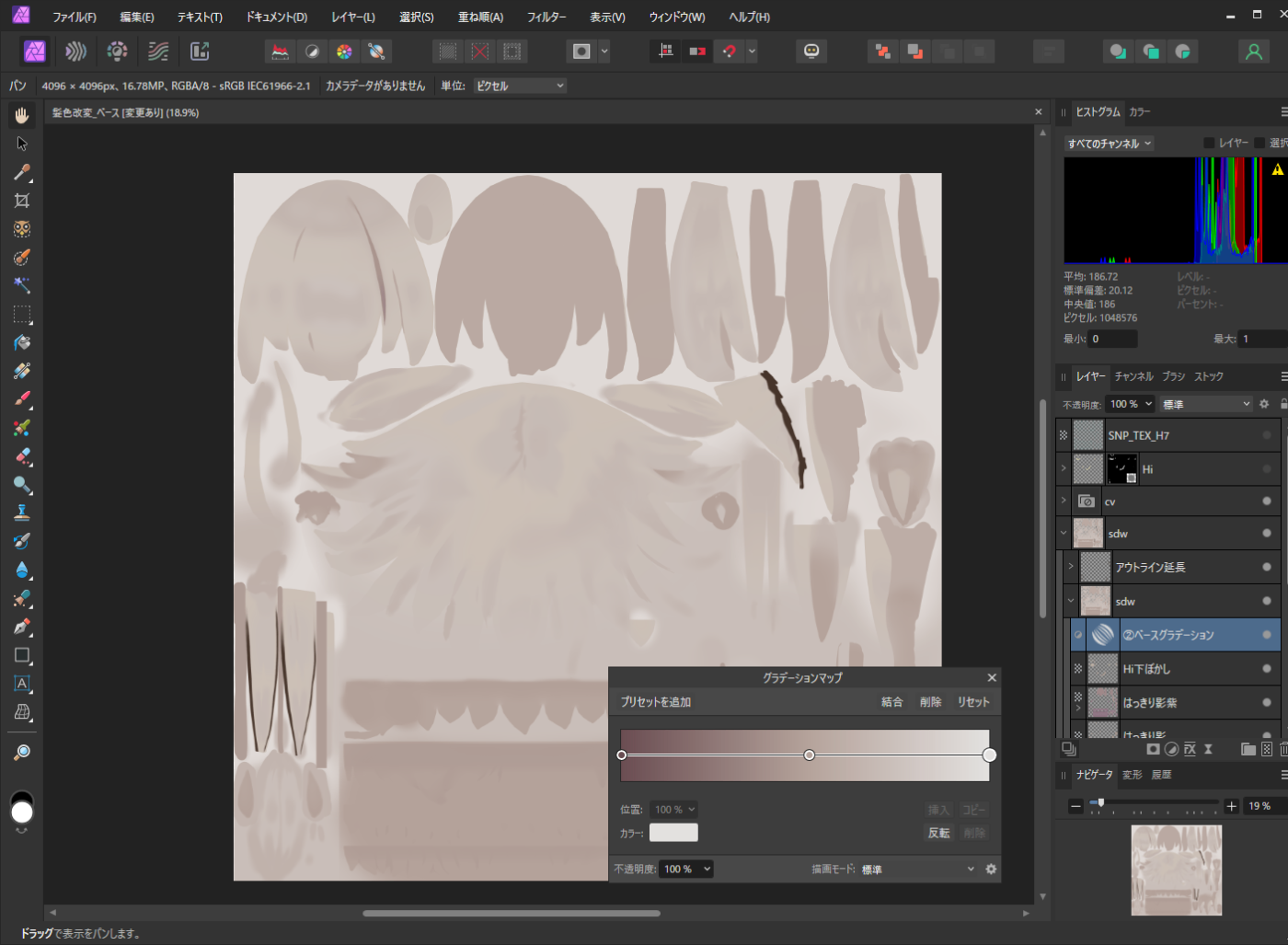Hide the cv layer
1288x945 pixels.
pos(1267,501)
